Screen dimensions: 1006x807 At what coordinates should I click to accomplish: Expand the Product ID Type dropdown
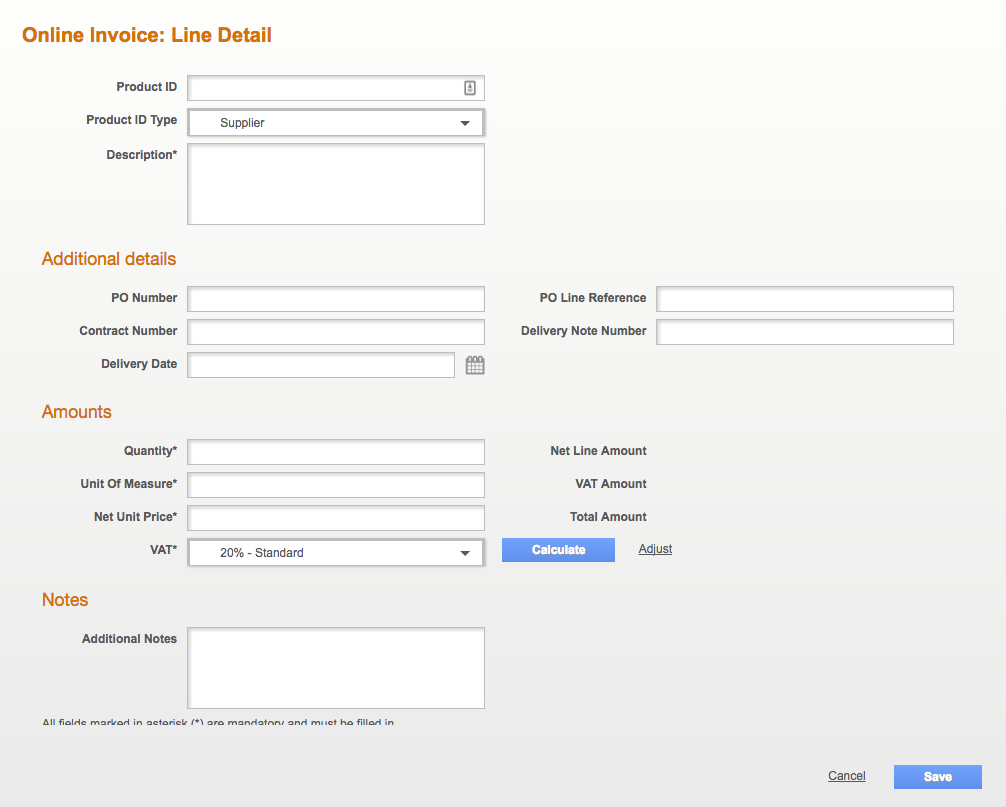(x=464, y=123)
